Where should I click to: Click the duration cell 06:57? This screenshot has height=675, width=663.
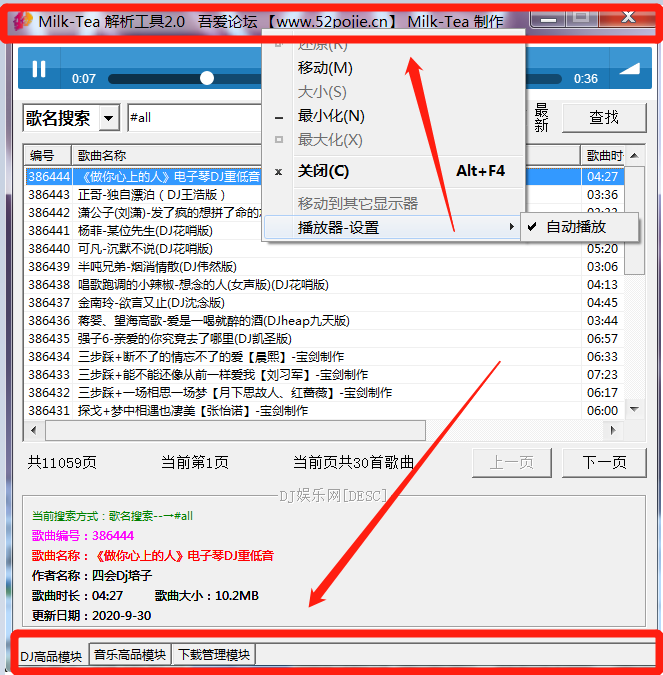point(602,339)
